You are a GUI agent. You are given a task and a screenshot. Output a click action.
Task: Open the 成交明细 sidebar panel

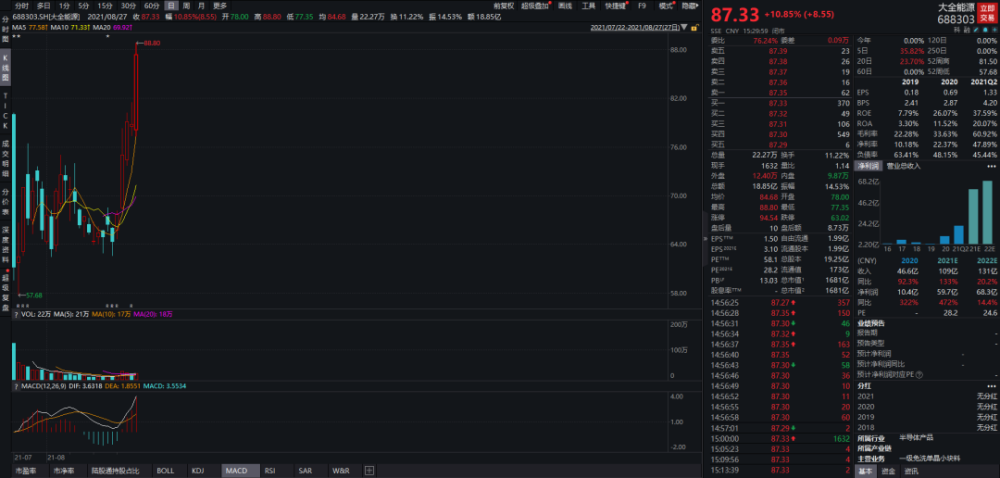click(x=5, y=159)
